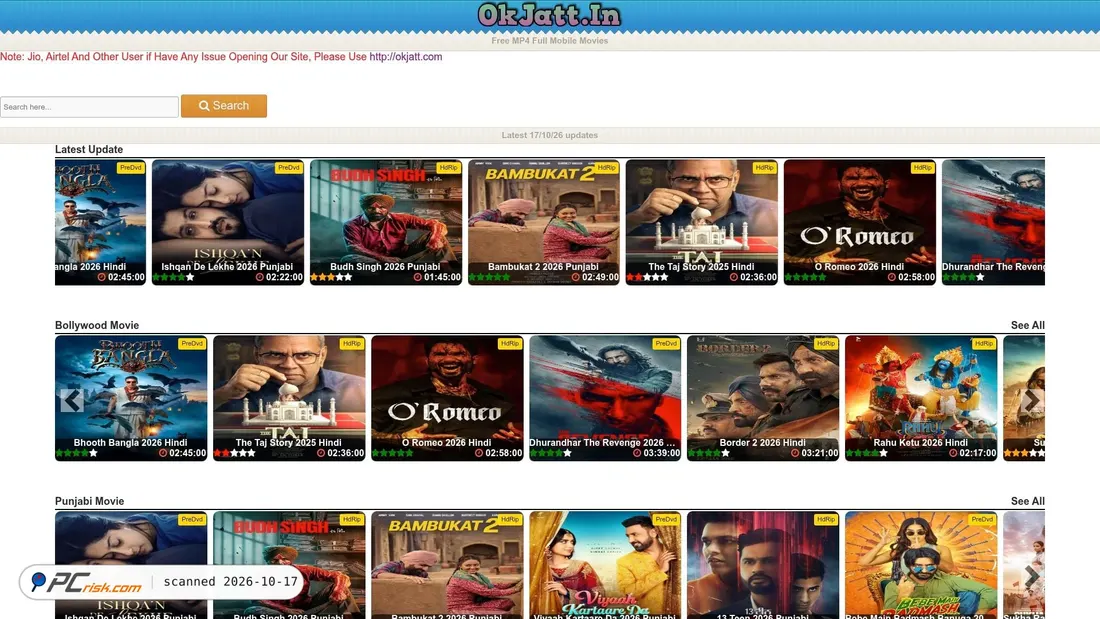Focus the 'Search here...' input field

click(x=89, y=107)
